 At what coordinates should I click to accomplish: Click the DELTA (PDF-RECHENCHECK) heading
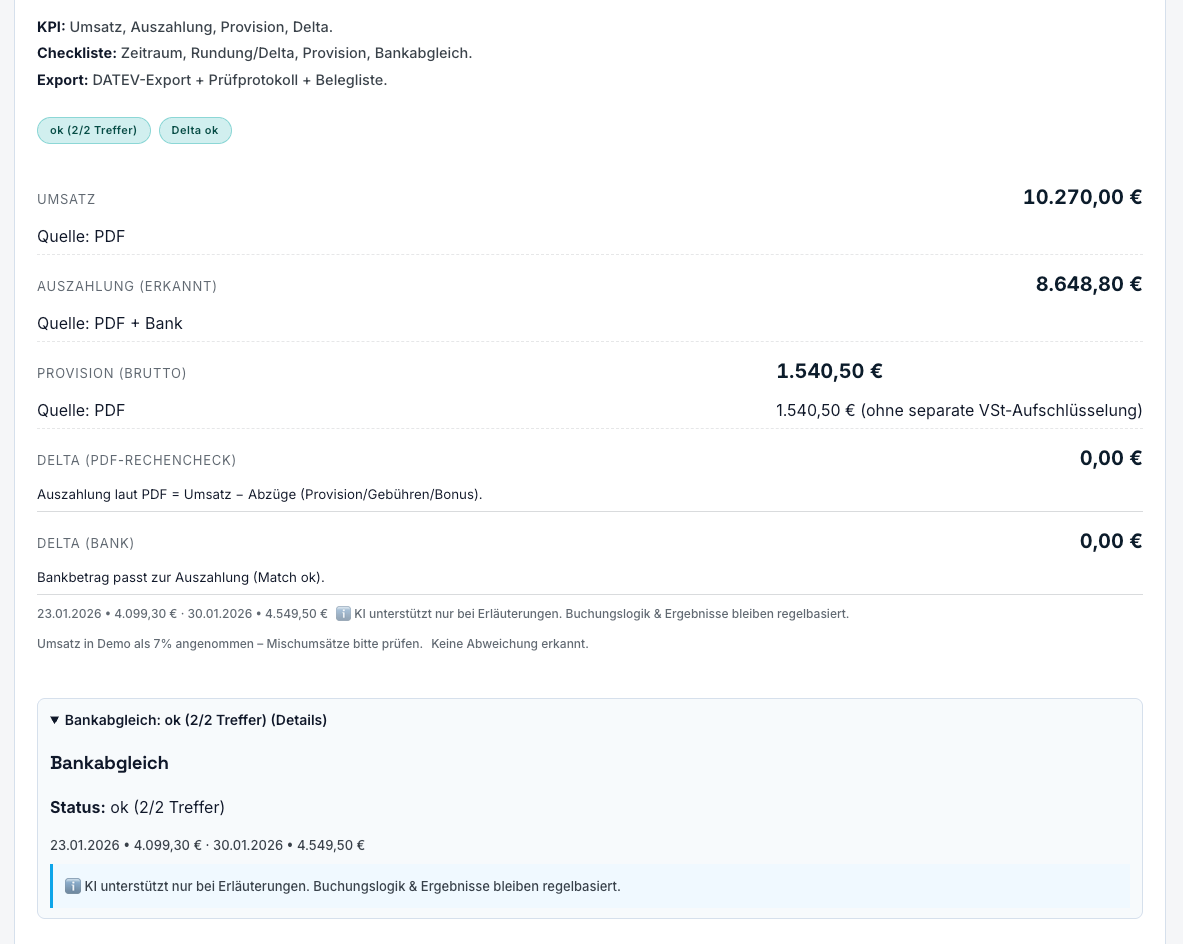[137, 460]
